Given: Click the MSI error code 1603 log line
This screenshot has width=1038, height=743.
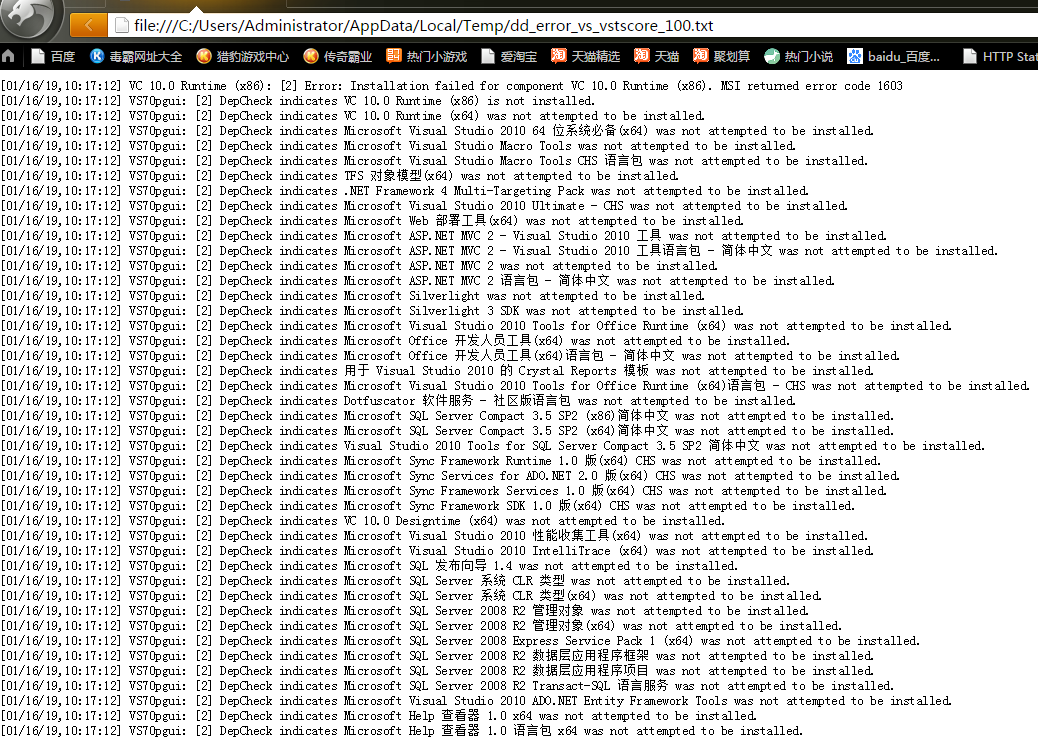Looking at the screenshot, I should (451, 86).
